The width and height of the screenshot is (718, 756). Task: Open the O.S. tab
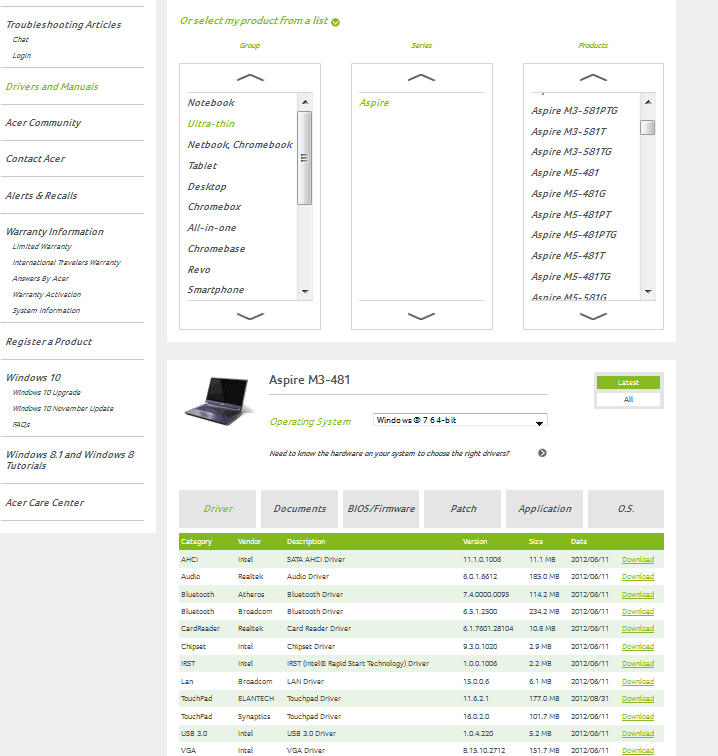pos(626,509)
